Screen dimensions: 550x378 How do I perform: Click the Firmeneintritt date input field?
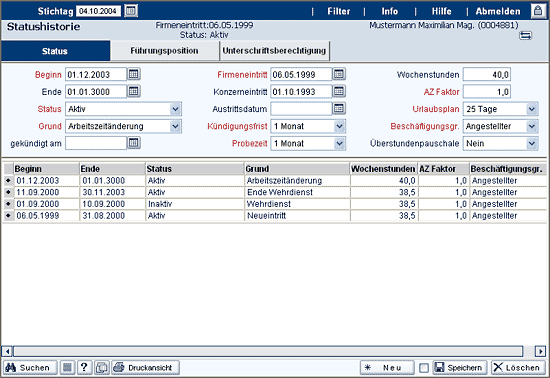[x=301, y=74]
